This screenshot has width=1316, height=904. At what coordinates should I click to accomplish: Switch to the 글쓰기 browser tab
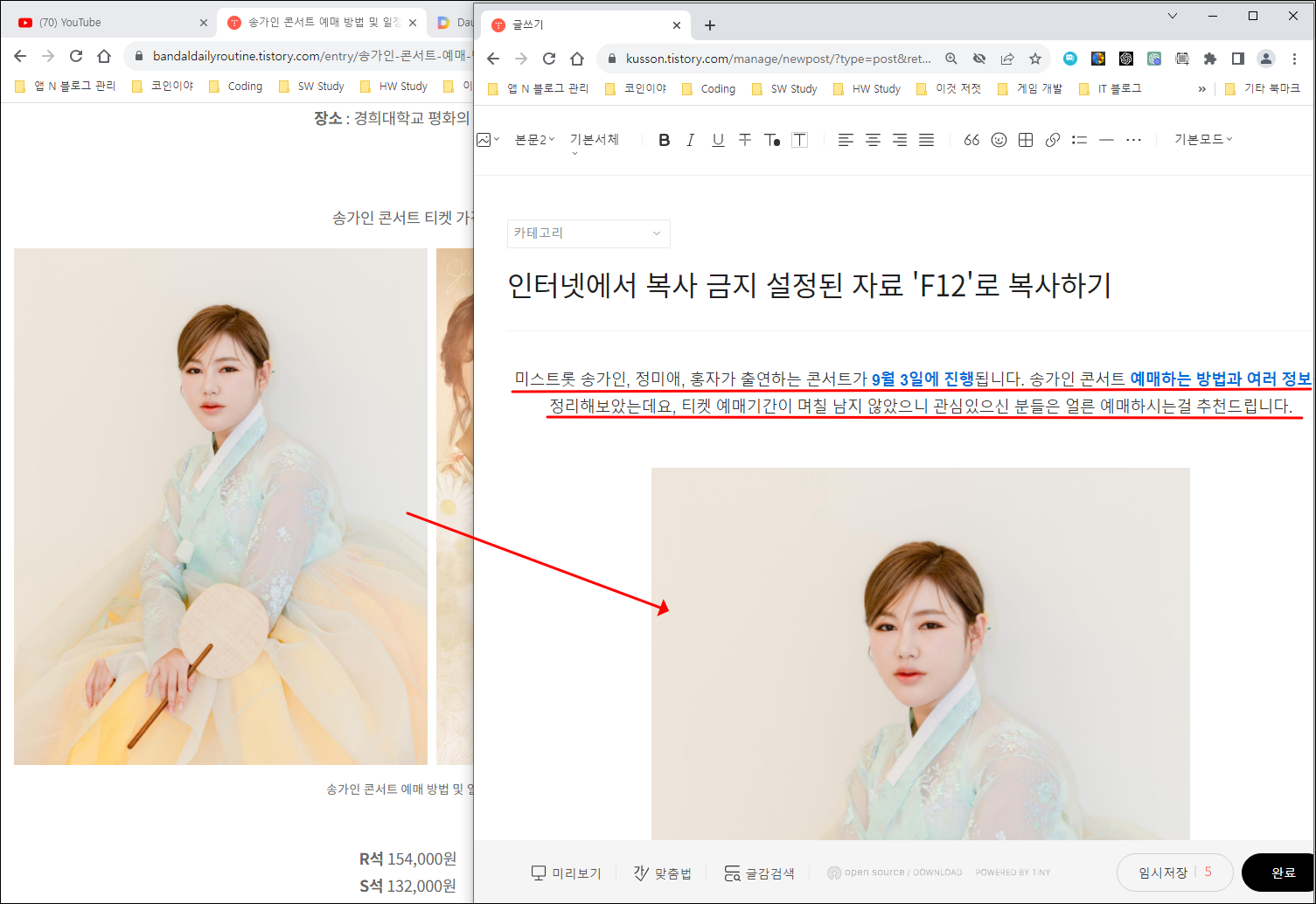[x=584, y=25]
